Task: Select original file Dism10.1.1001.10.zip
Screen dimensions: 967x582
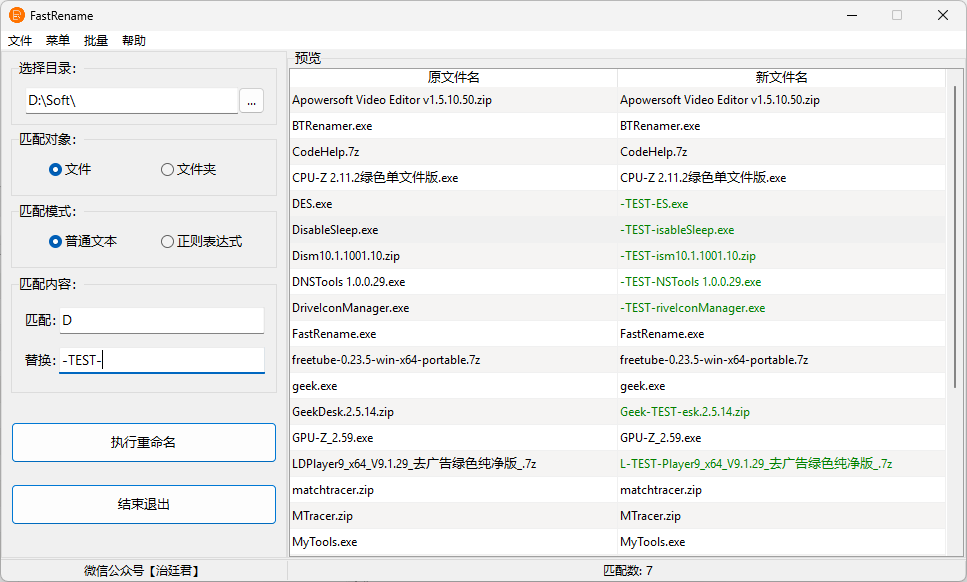Action: [x=346, y=256]
